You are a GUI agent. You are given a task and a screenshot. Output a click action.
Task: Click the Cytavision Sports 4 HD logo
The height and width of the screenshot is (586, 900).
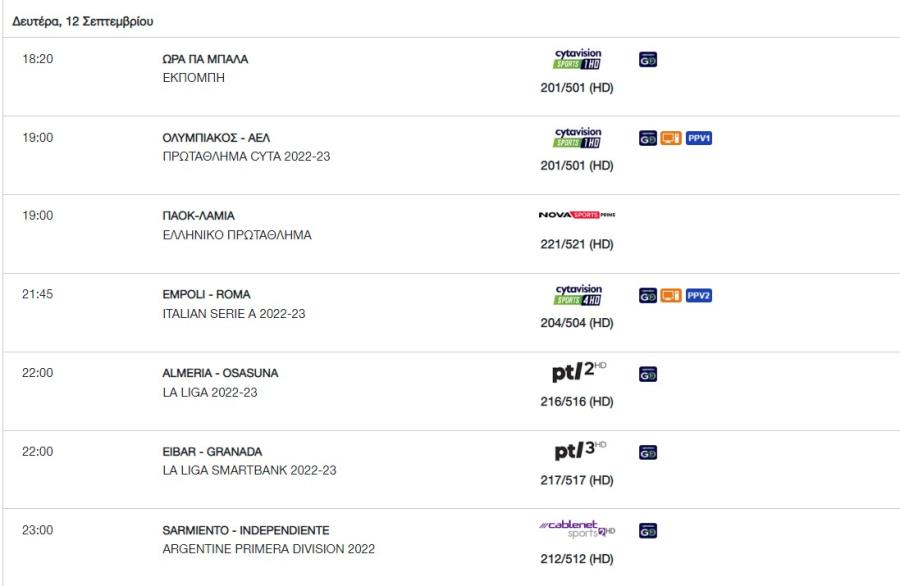(x=578, y=294)
